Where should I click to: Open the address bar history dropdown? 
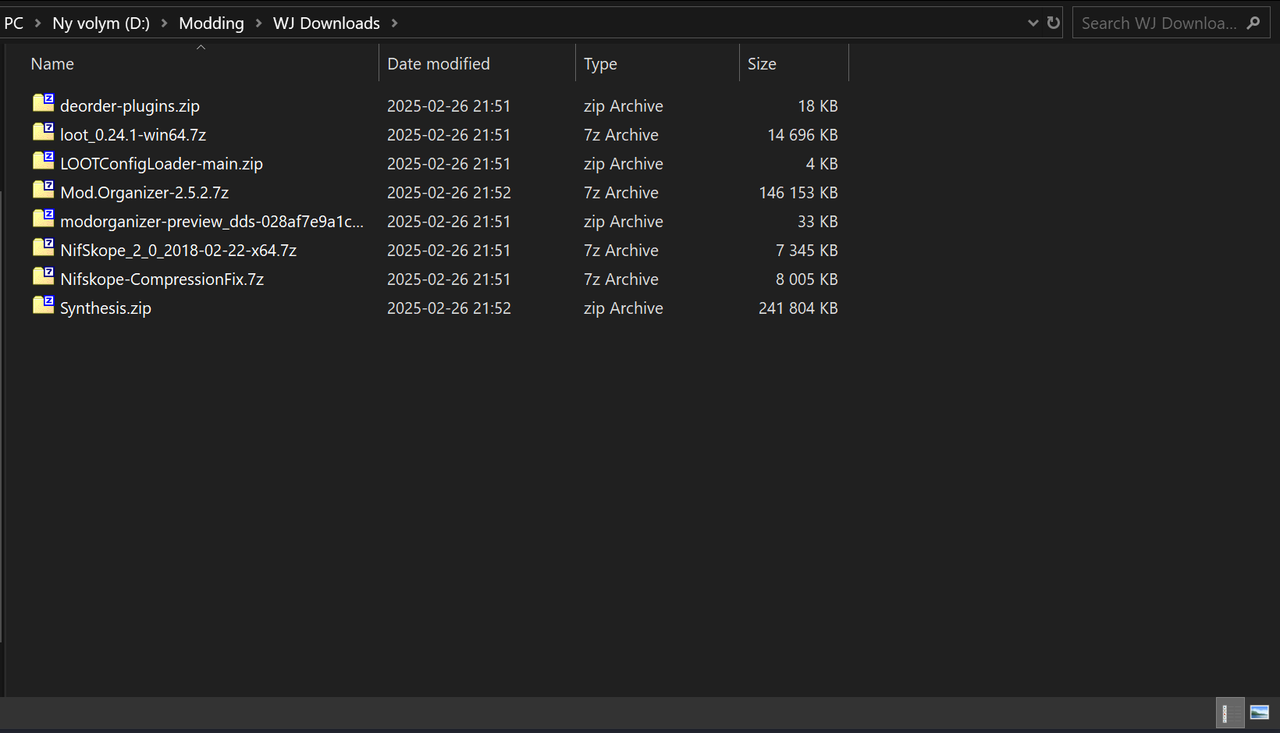point(1033,23)
